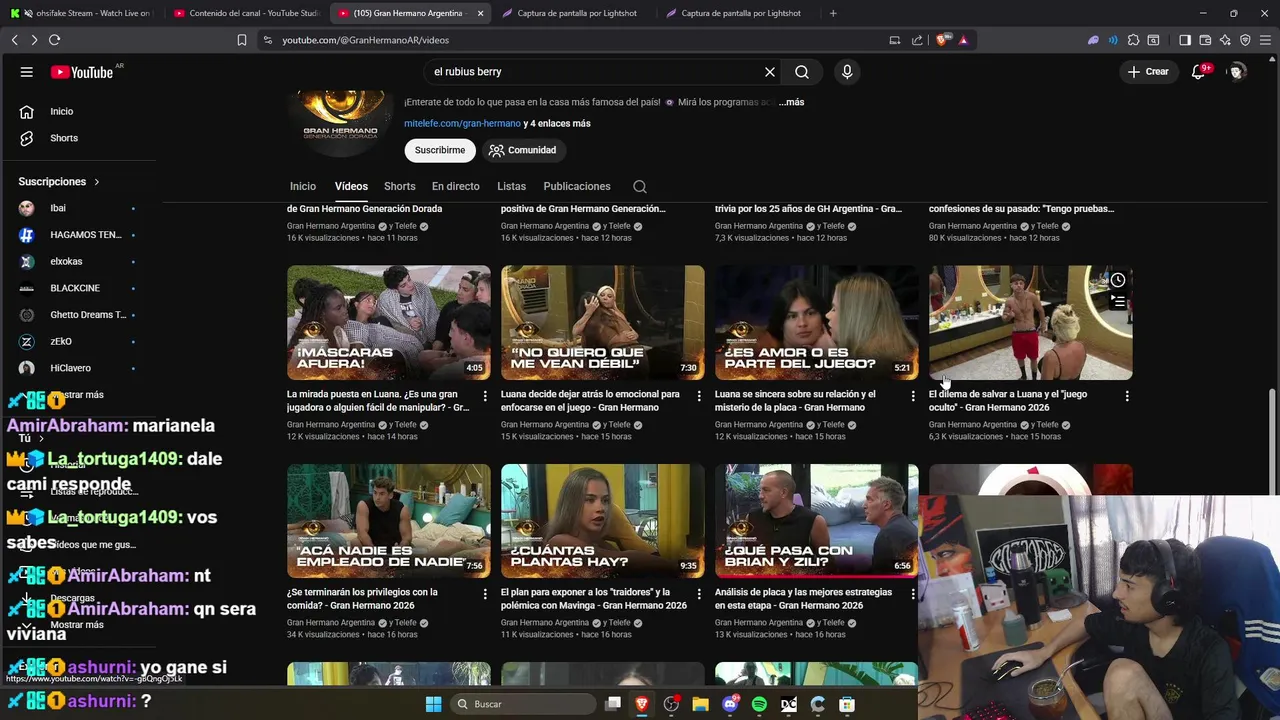Viewport: 1280px width, 720px height.
Task: Add 'El dilema de salvar a Luana' to Watch Later
Action: [x=1118, y=280]
